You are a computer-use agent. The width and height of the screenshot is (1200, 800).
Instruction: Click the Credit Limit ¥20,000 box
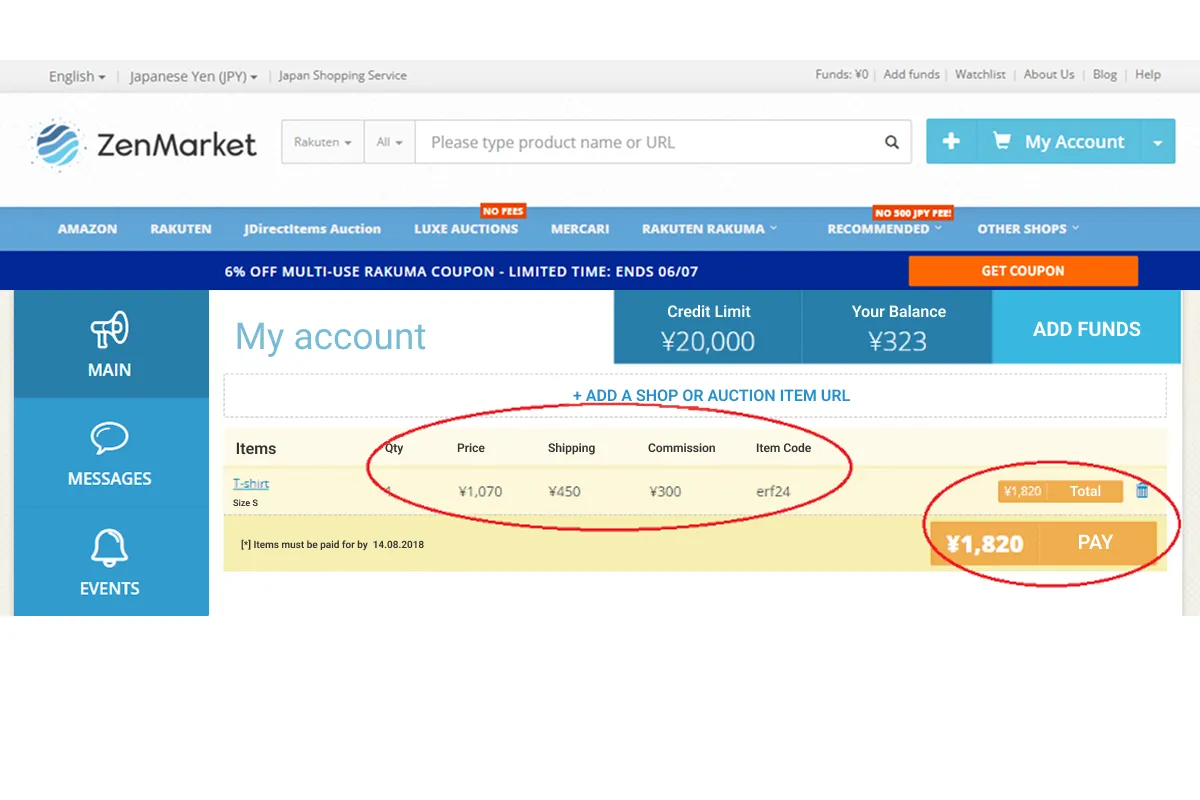[x=708, y=328]
